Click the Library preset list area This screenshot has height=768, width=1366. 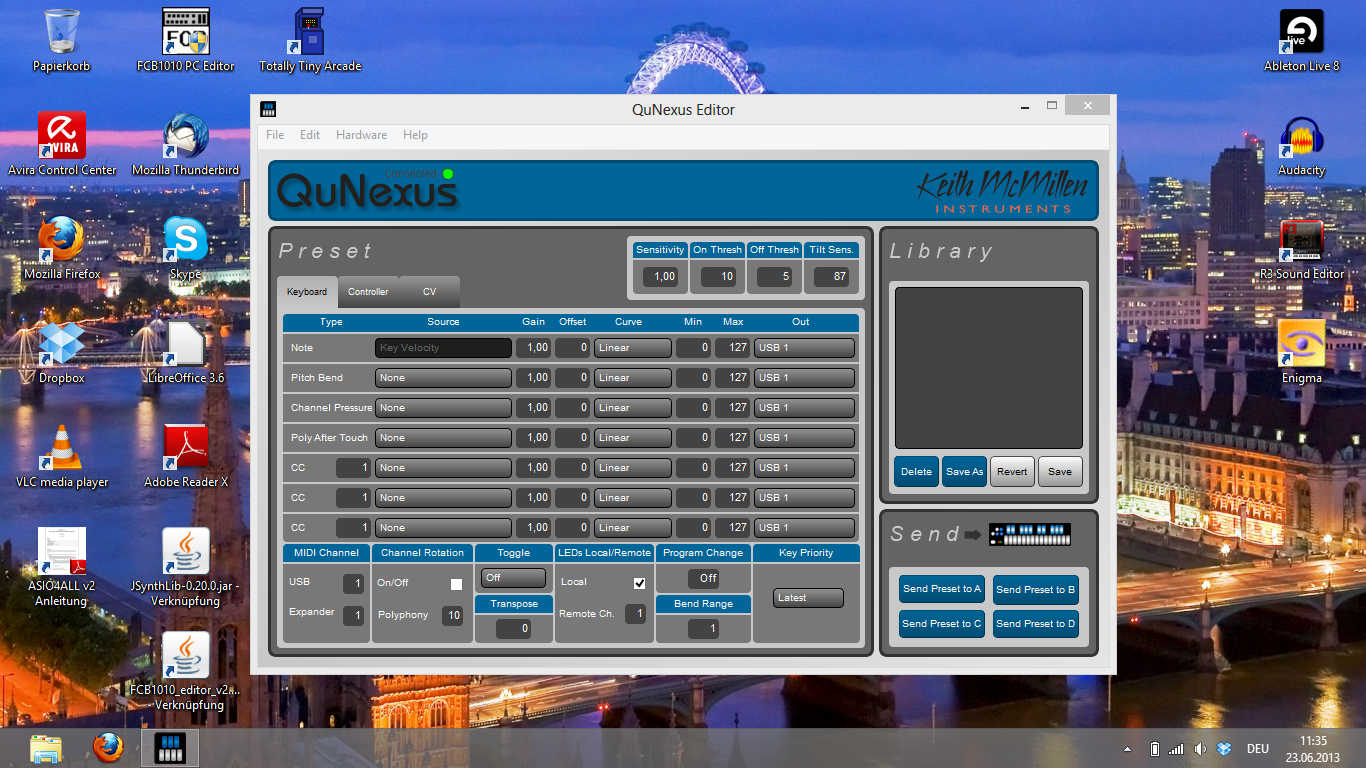click(989, 368)
